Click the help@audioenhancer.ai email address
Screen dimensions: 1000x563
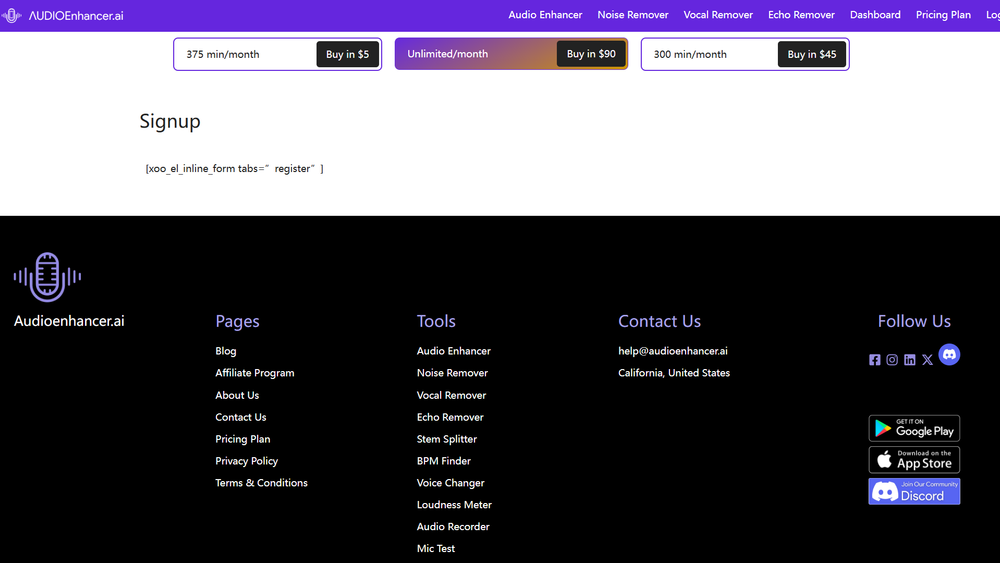(672, 351)
